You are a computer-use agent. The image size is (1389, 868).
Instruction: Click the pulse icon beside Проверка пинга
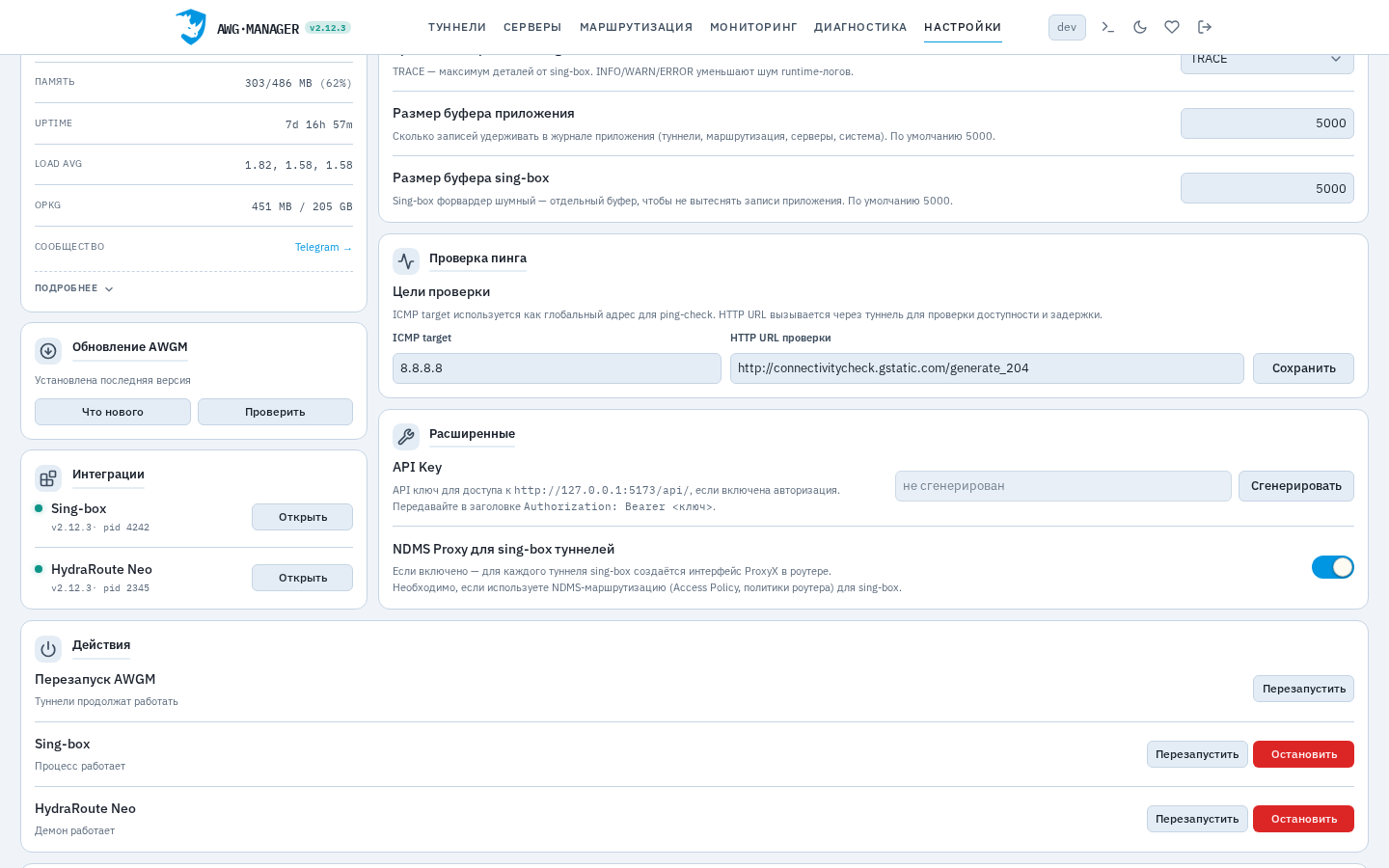[406, 261]
